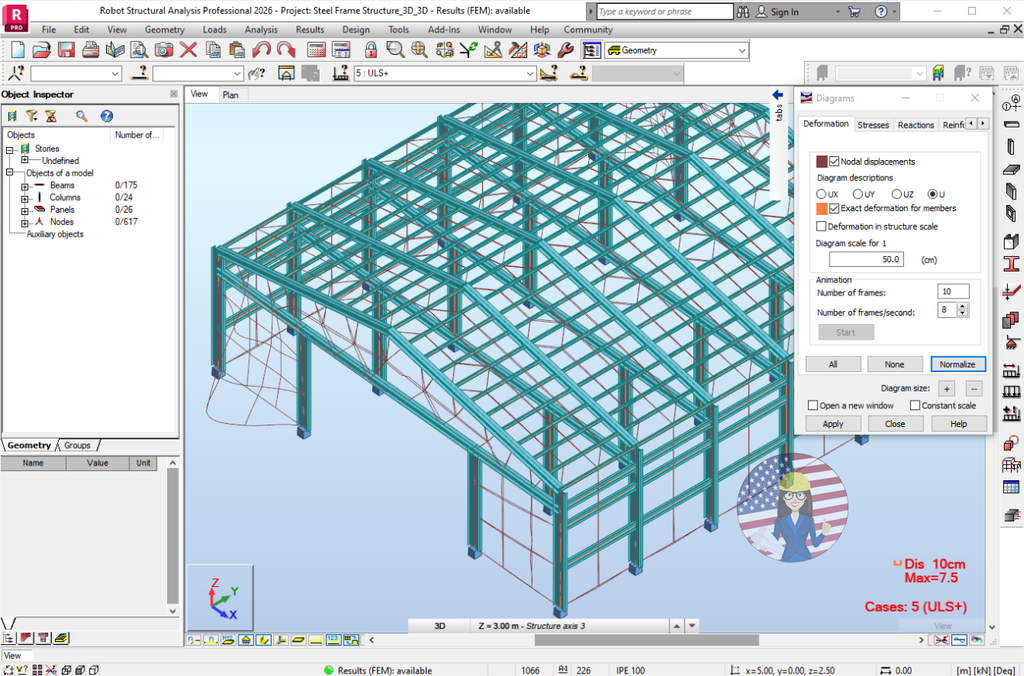The height and width of the screenshot is (676, 1024).
Task: Open a saved project file
Action: tap(39, 49)
